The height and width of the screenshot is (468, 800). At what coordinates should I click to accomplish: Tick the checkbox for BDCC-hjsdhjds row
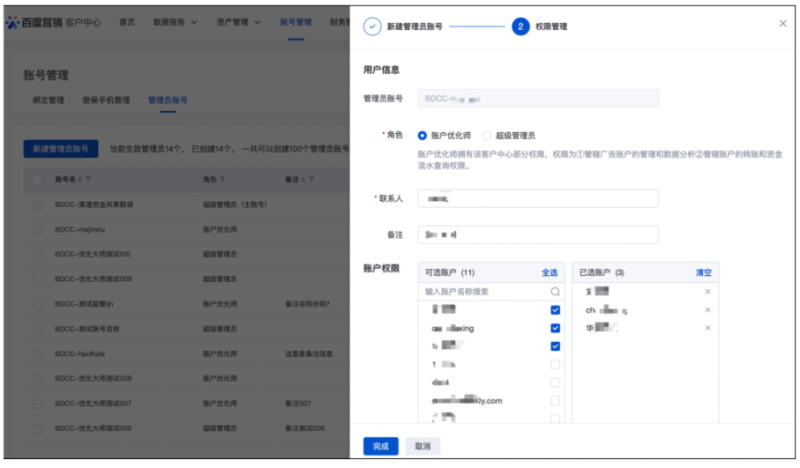tap(37, 354)
